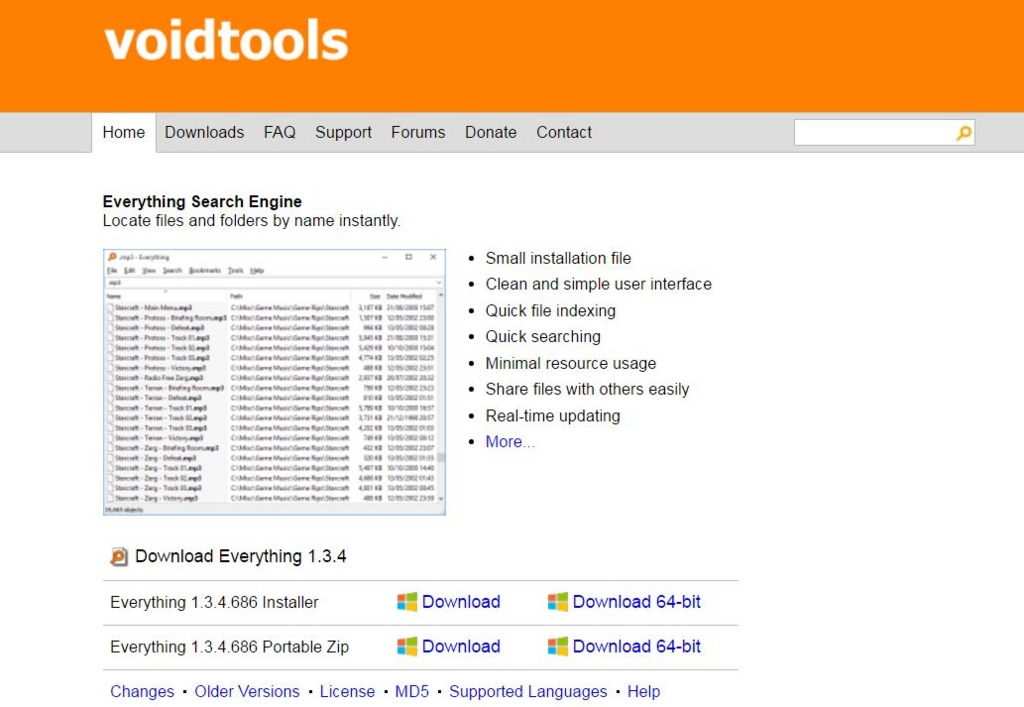Click the orange magnifier search icon

964,133
